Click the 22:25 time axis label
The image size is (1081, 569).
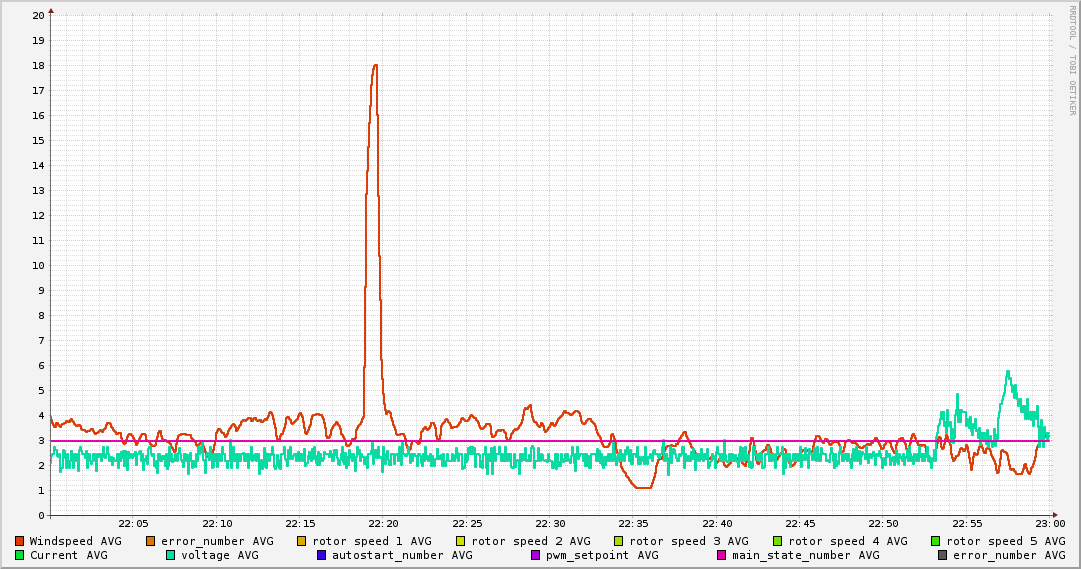coord(467,524)
